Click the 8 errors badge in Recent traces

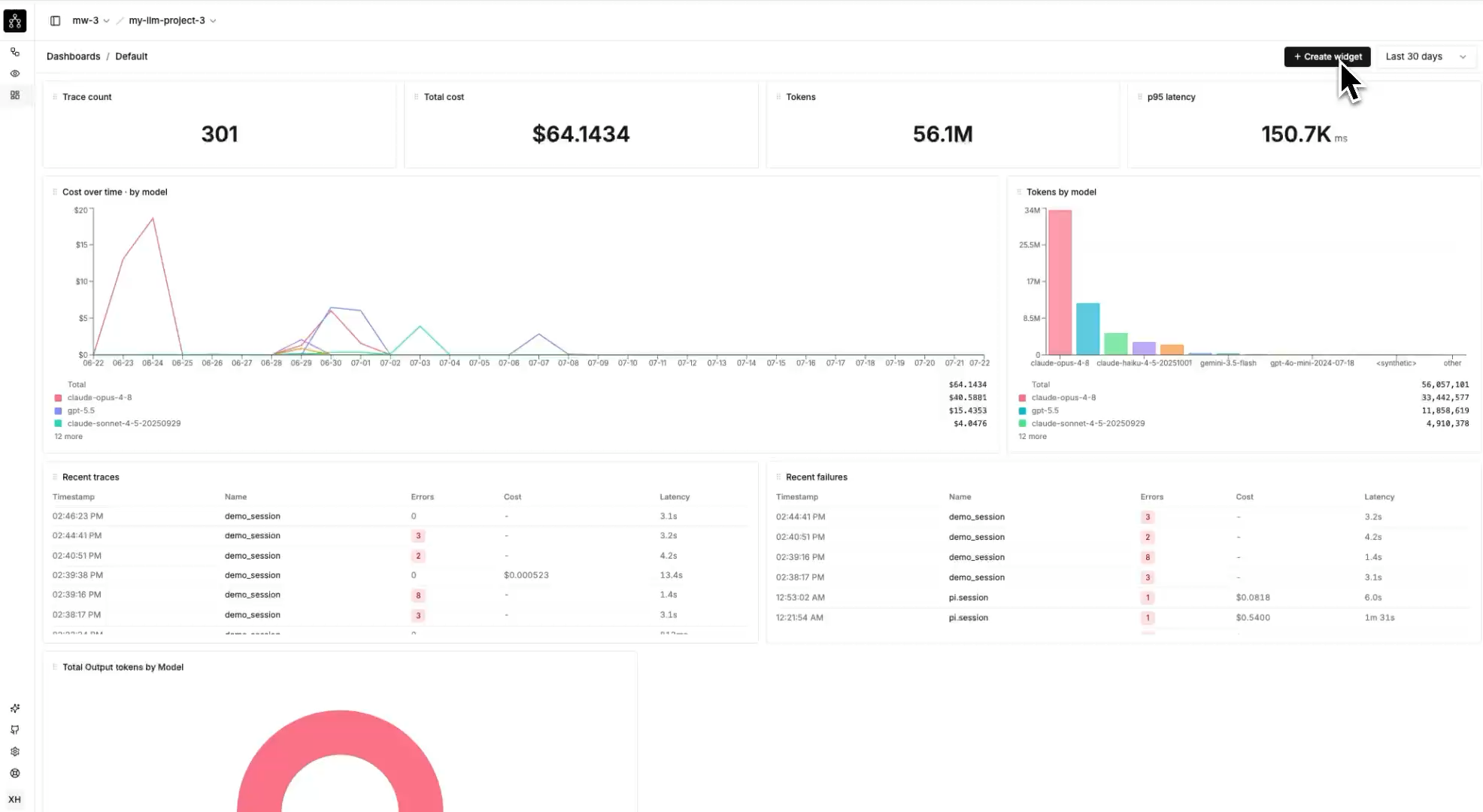[418, 595]
